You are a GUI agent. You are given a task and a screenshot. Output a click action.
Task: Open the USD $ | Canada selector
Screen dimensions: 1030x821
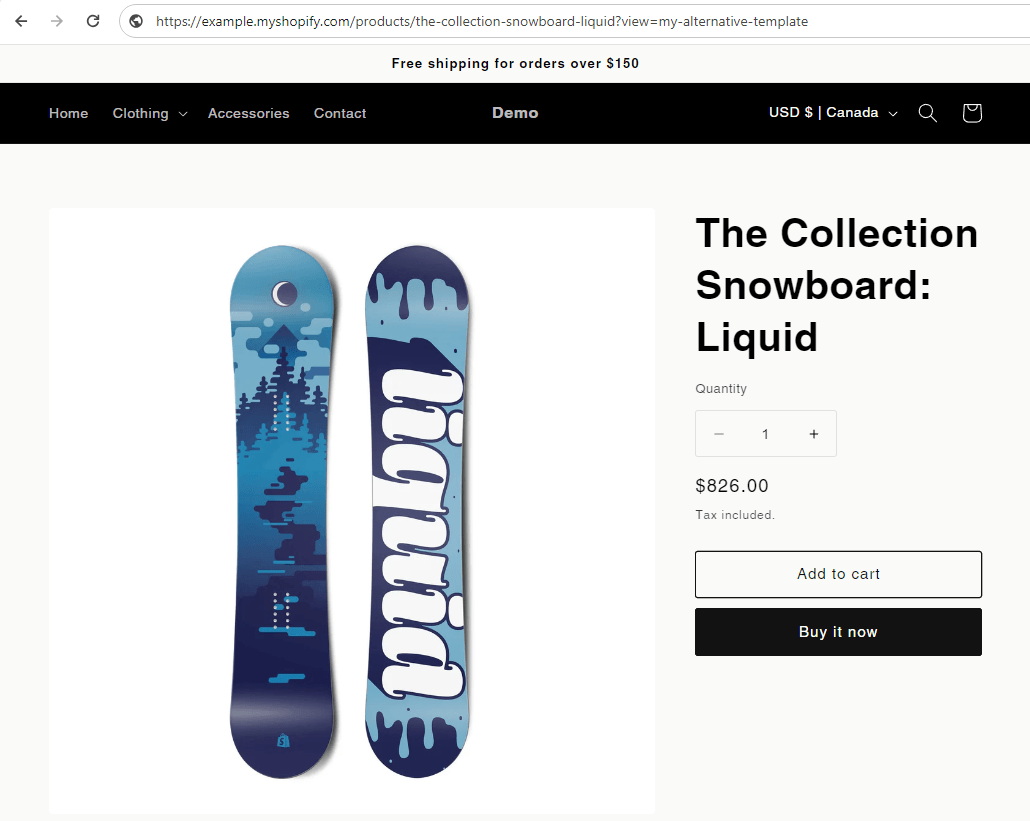[833, 113]
